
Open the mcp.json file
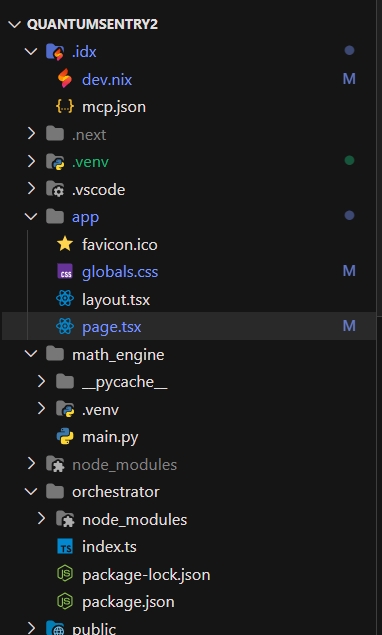pyautogui.click(x=114, y=107)
